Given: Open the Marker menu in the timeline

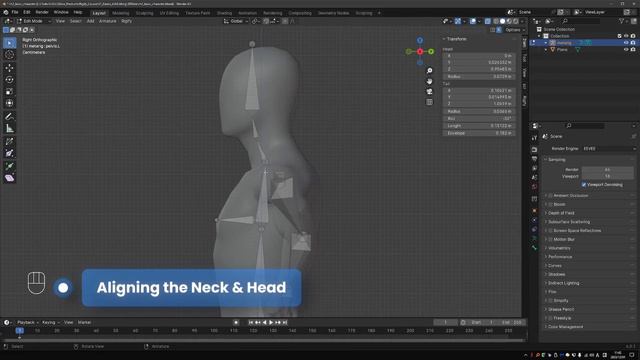Looking at the screenshot, I should coord(84,322).
